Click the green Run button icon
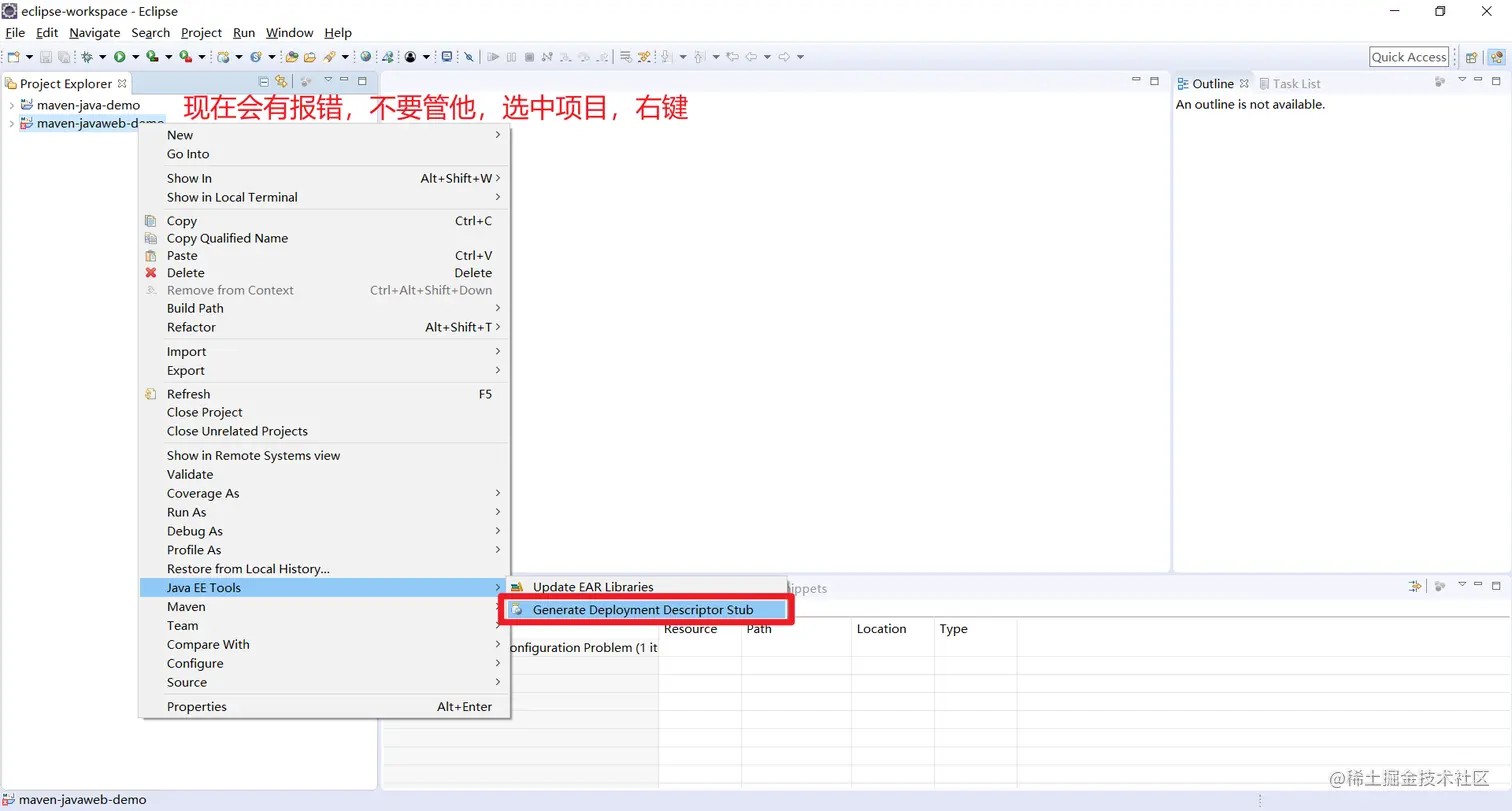1512x811 pixels. [x=119, y=57]
